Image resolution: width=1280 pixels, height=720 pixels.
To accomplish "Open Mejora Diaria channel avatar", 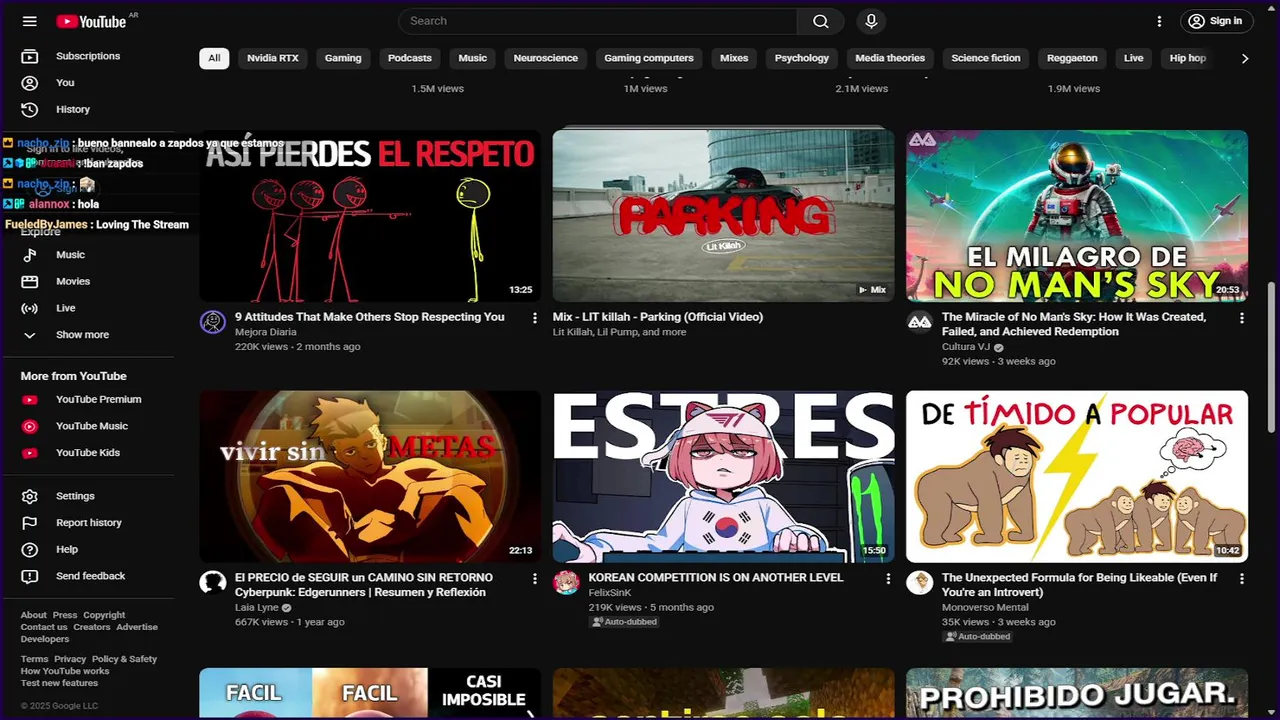I will click(x=213, y=322).
